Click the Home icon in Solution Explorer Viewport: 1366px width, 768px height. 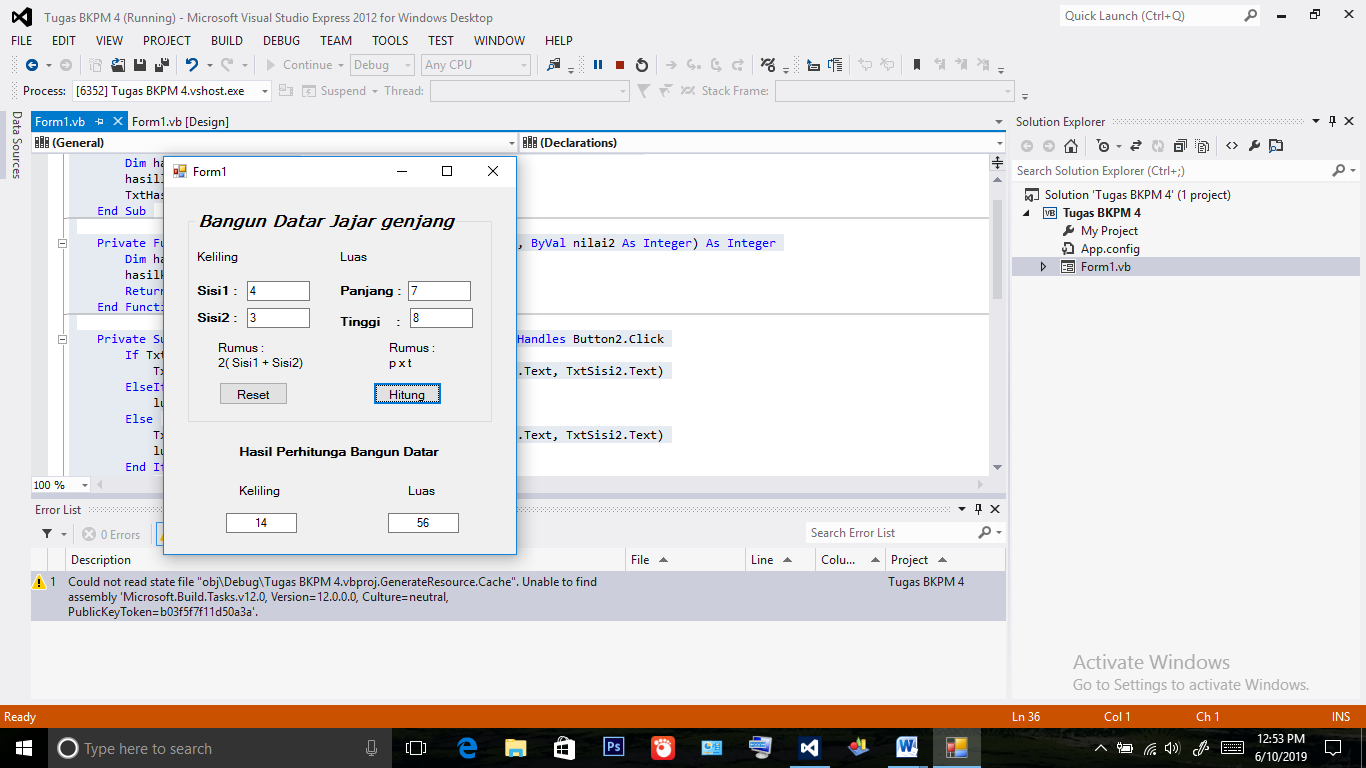coord(1071,146)
